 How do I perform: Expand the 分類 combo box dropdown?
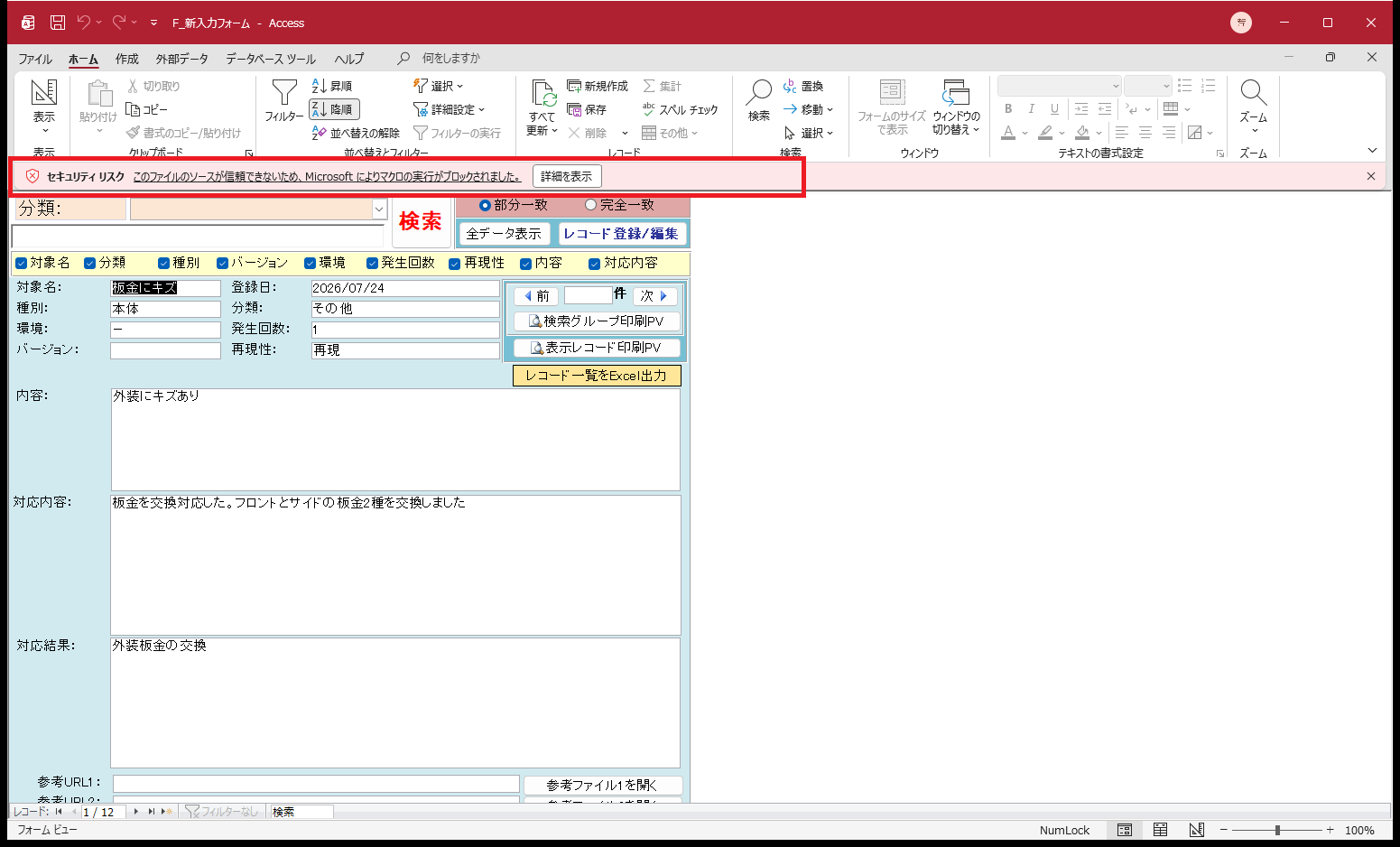pyautogui.click(x=379, y=209)
